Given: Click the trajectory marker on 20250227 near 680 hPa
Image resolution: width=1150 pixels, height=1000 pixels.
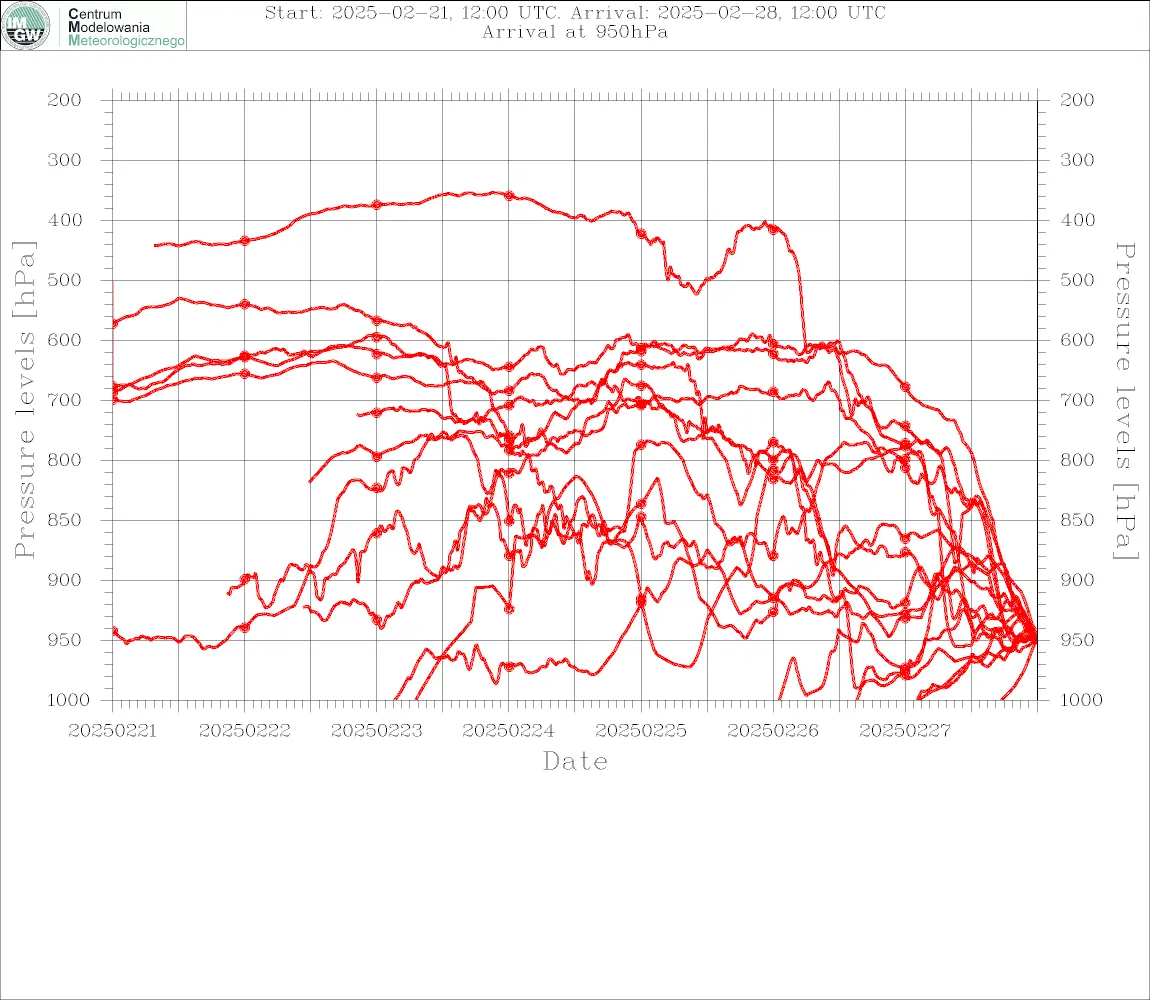Looking at the screenshot, I should 905,387.
